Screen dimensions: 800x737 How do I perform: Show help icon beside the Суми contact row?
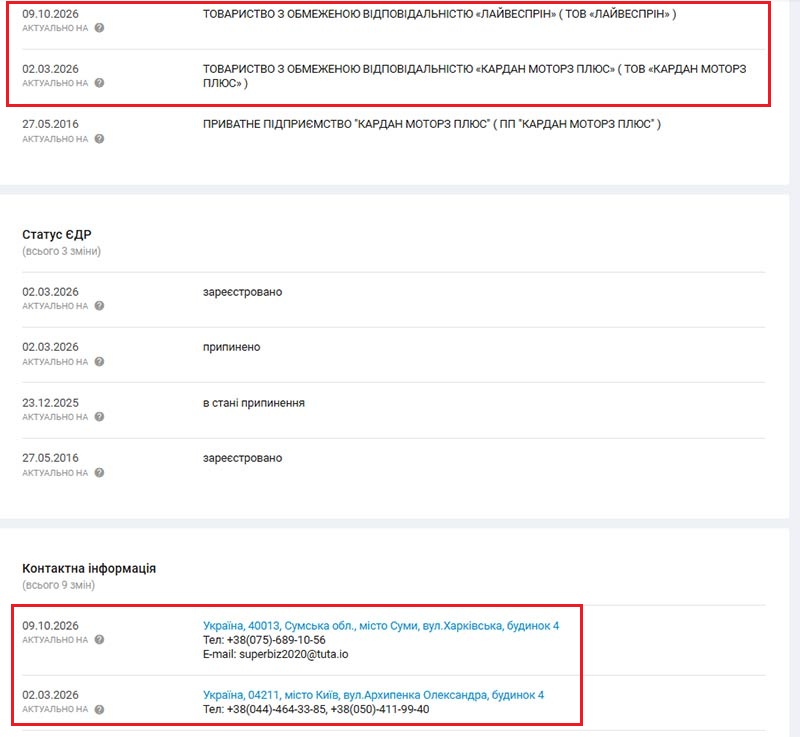99,640
